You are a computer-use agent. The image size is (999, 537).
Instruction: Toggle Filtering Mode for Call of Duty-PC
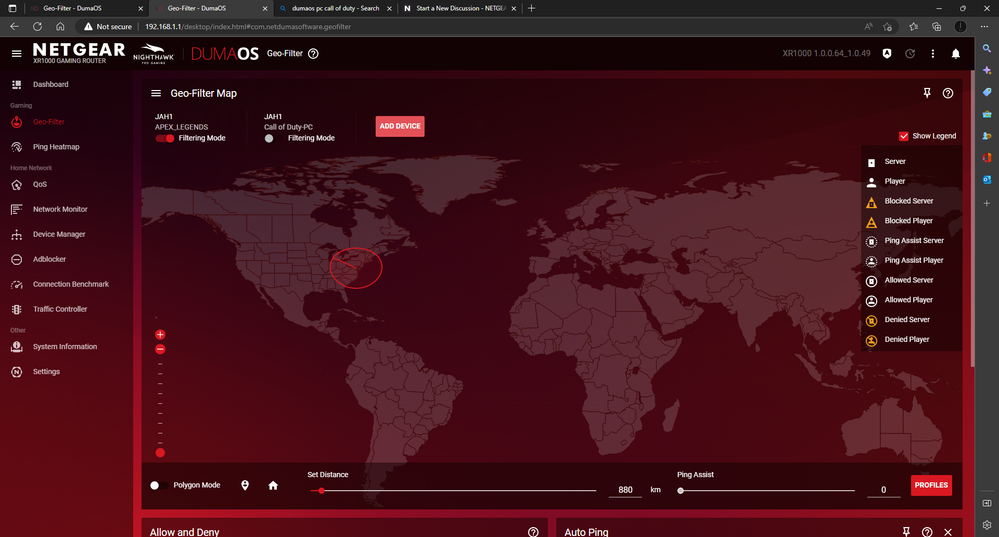pyautogui.click(x=274, y=138)
